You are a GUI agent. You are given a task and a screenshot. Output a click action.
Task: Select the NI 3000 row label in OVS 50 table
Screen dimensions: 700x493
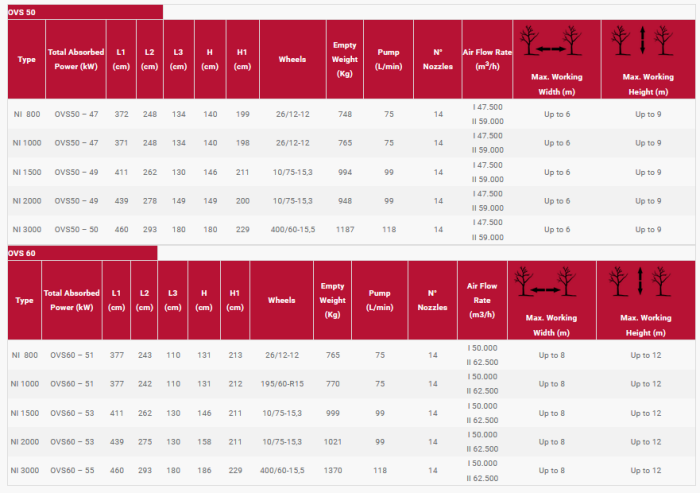tap(26, 230)
